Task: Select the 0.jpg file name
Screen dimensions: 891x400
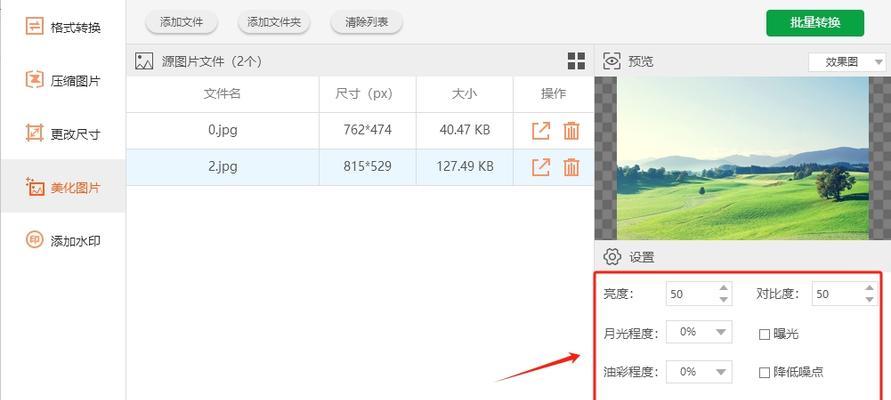Action: tap(223, 130)
